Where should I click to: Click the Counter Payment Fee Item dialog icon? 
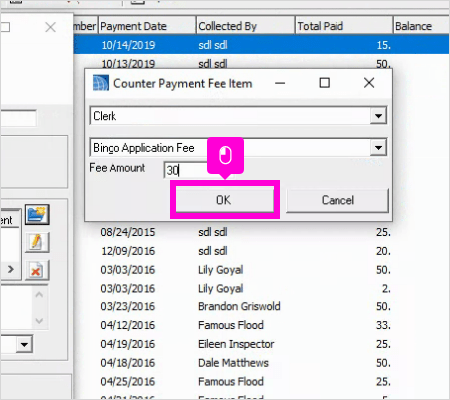pyautogui.click(x=100, y=83)
